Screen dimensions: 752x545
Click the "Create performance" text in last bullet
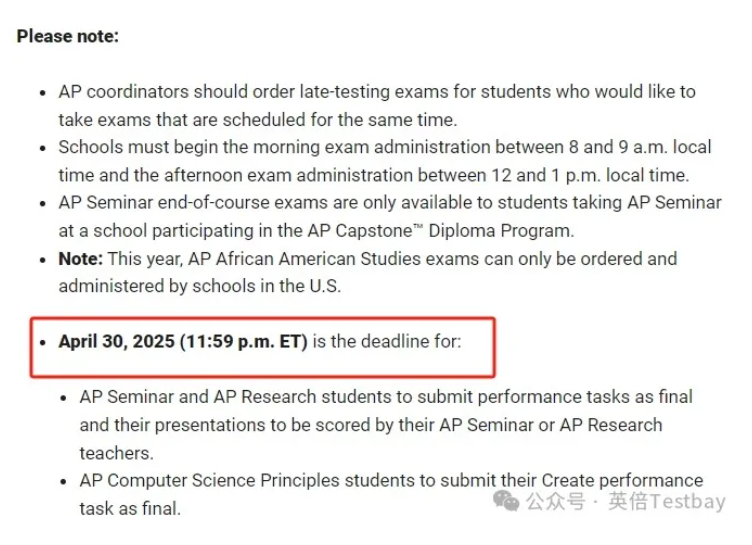(x=622, y=481)
